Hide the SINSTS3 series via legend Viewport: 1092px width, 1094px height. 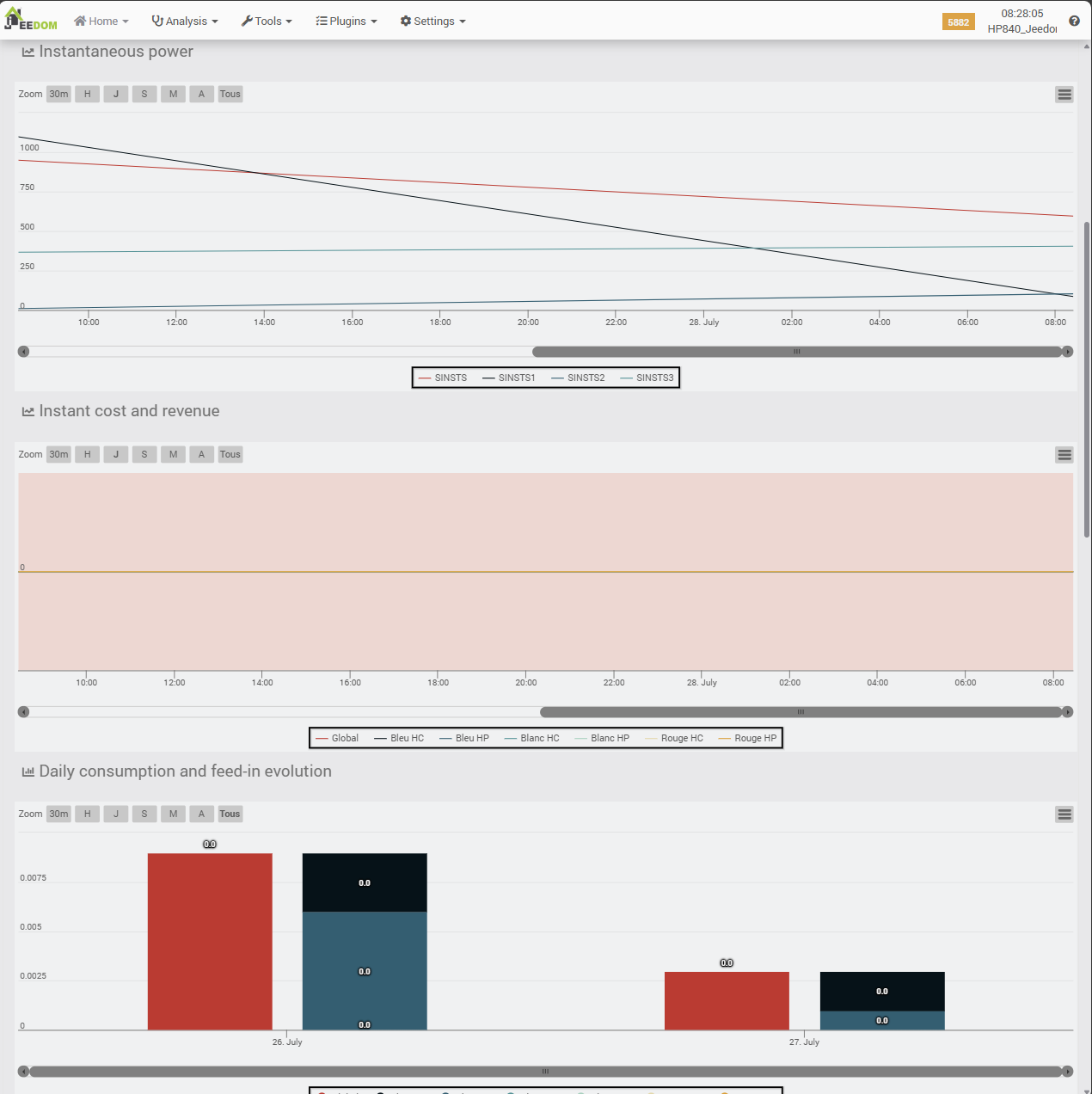pyautogui.click(x=647, y=378)
